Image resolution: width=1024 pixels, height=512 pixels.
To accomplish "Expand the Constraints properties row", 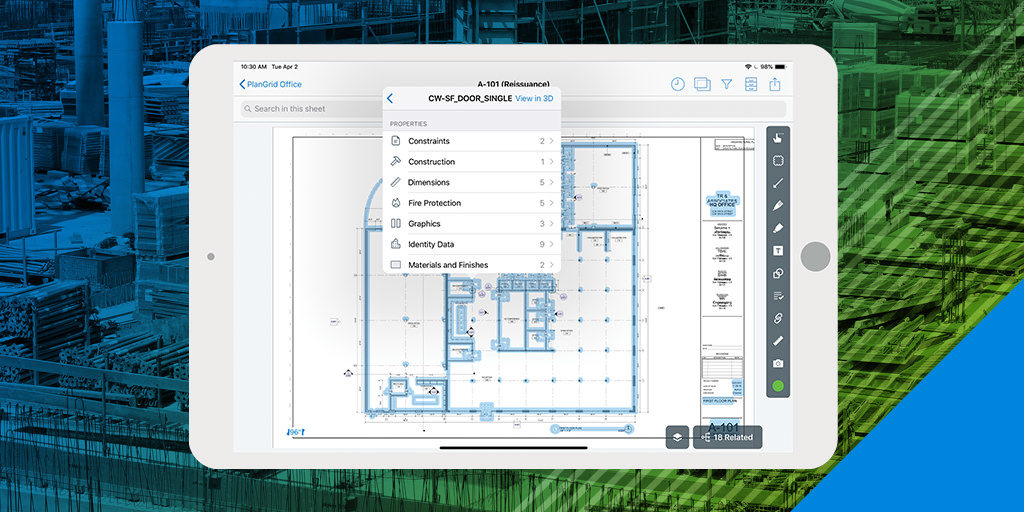I will point(472,141).
